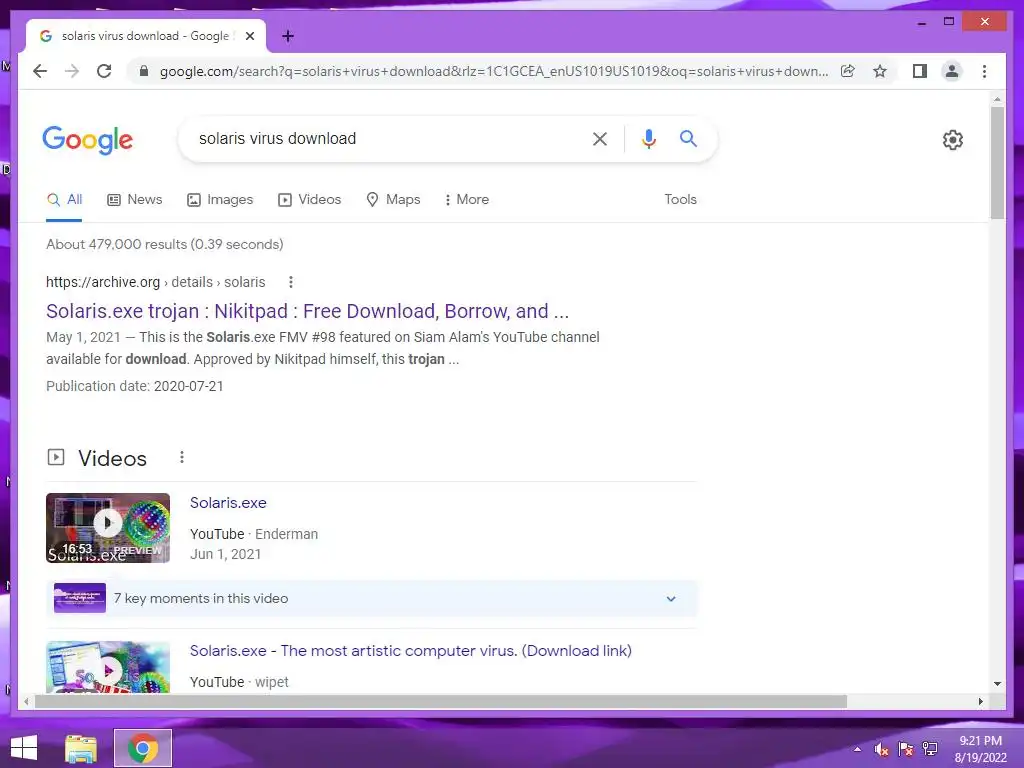Start voice search with the microphone icon
Image resolution: width=1024 pixels, height=768 pixels.
point(648,138)
